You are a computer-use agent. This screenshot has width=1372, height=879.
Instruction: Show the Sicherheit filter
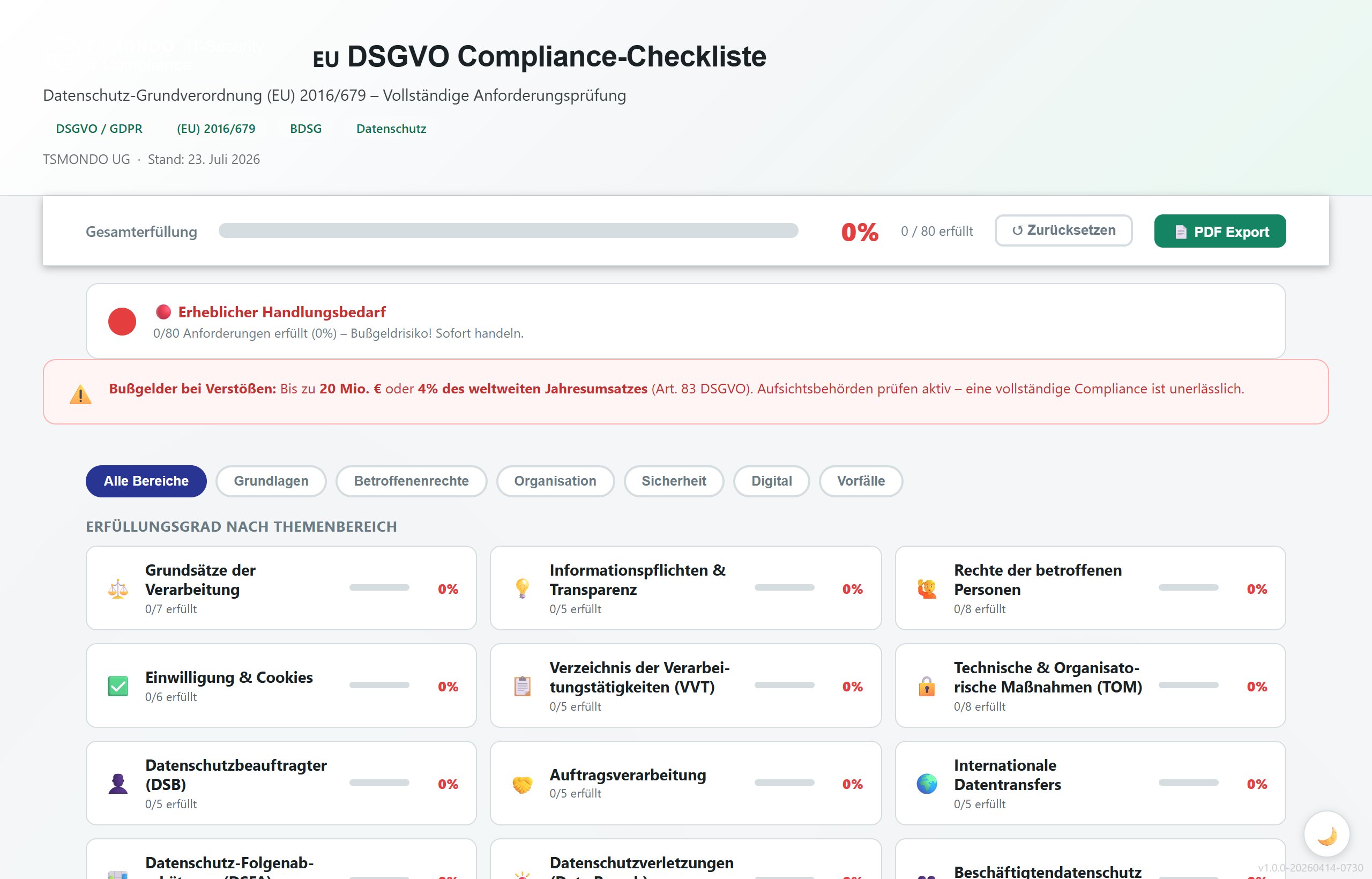pyautogui.click(x=674, y=481)
